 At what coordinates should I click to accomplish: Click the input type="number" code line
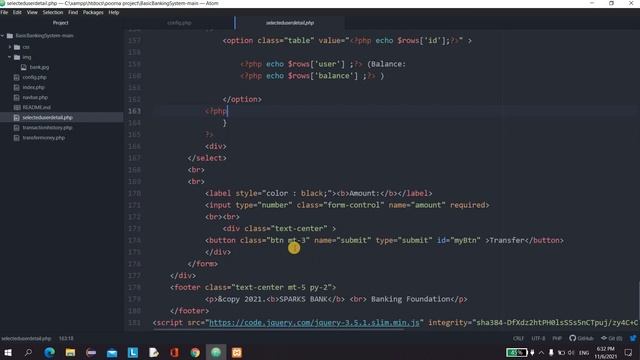click(x=347, y=205)
